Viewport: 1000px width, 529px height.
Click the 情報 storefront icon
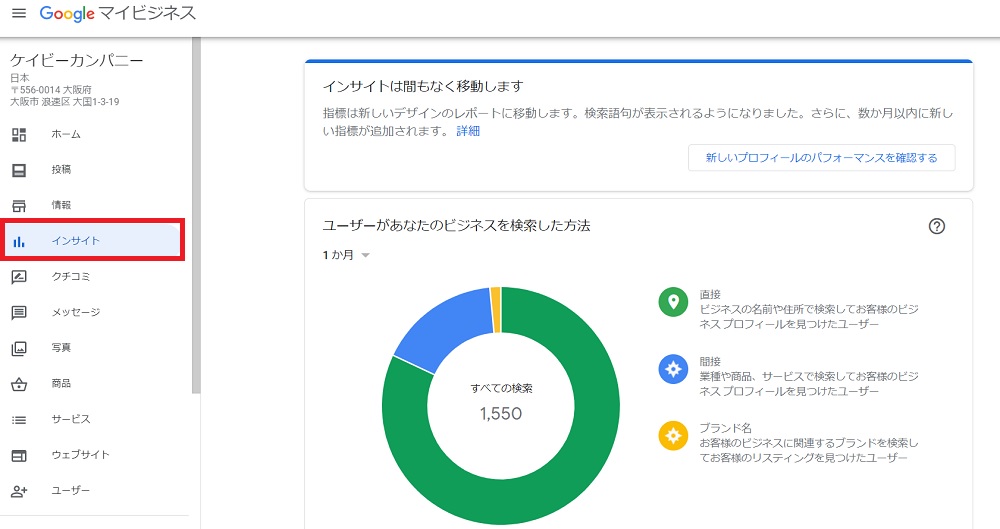point(19,205)
